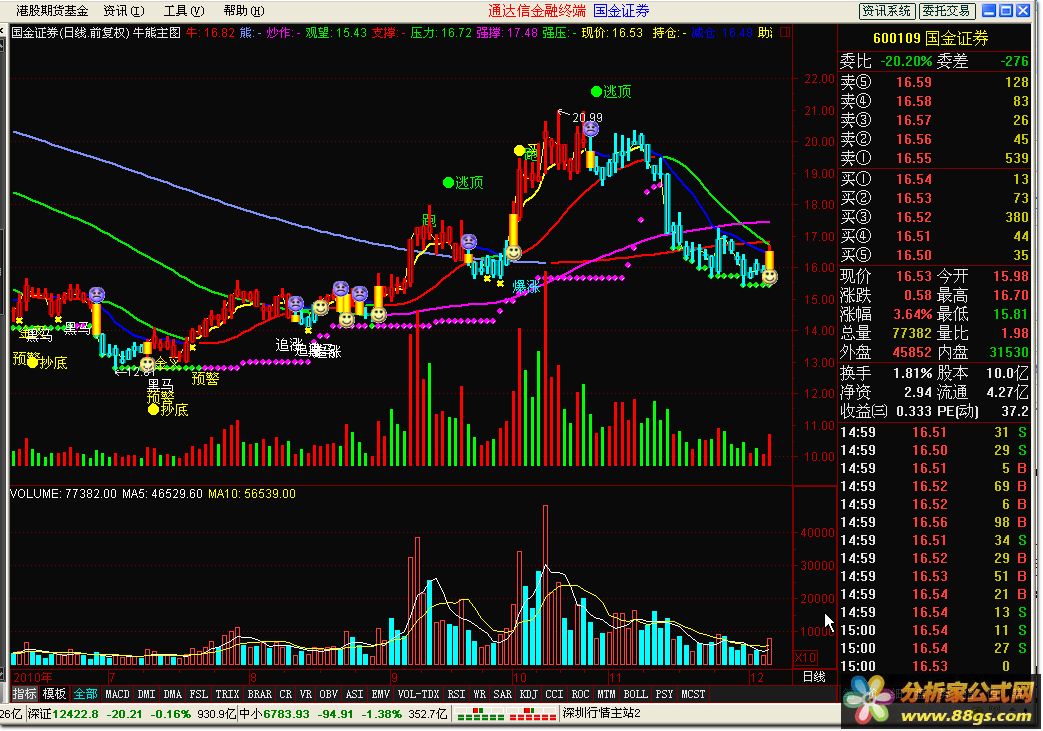Viewport: 1043px width, 731px height.
Task: Click the 深证 12422.8 index in status bar
Action: [63, 714]
